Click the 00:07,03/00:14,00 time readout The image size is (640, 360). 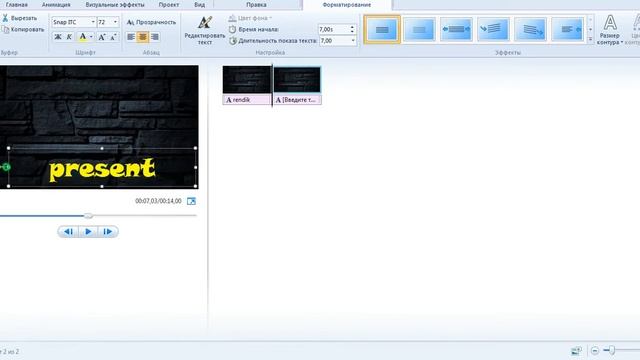(x=158, y=201)
